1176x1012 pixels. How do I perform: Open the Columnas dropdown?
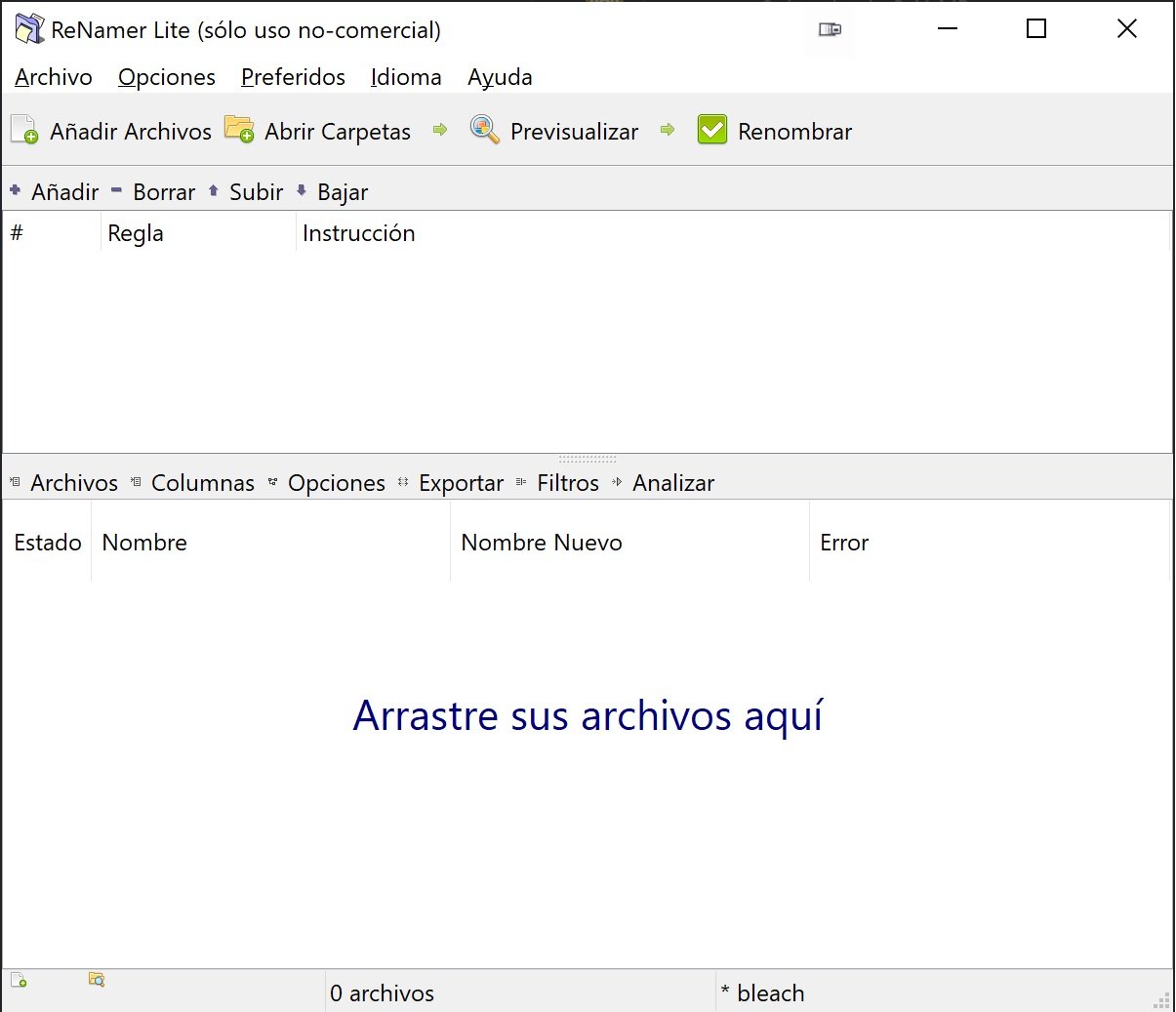[x=203, y=483]
